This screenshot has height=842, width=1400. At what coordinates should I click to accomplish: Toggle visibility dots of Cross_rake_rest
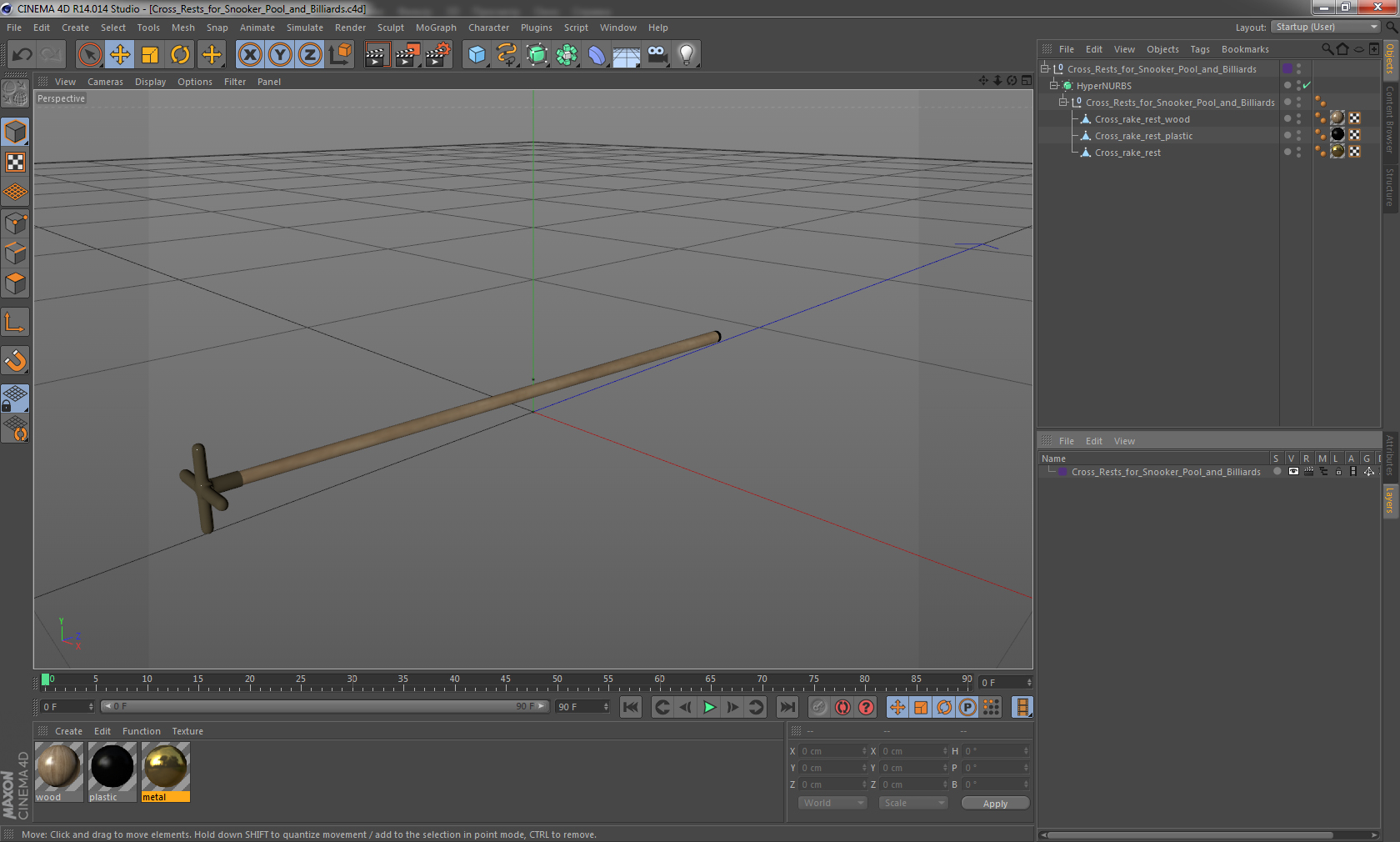[x=1298, y=153]
